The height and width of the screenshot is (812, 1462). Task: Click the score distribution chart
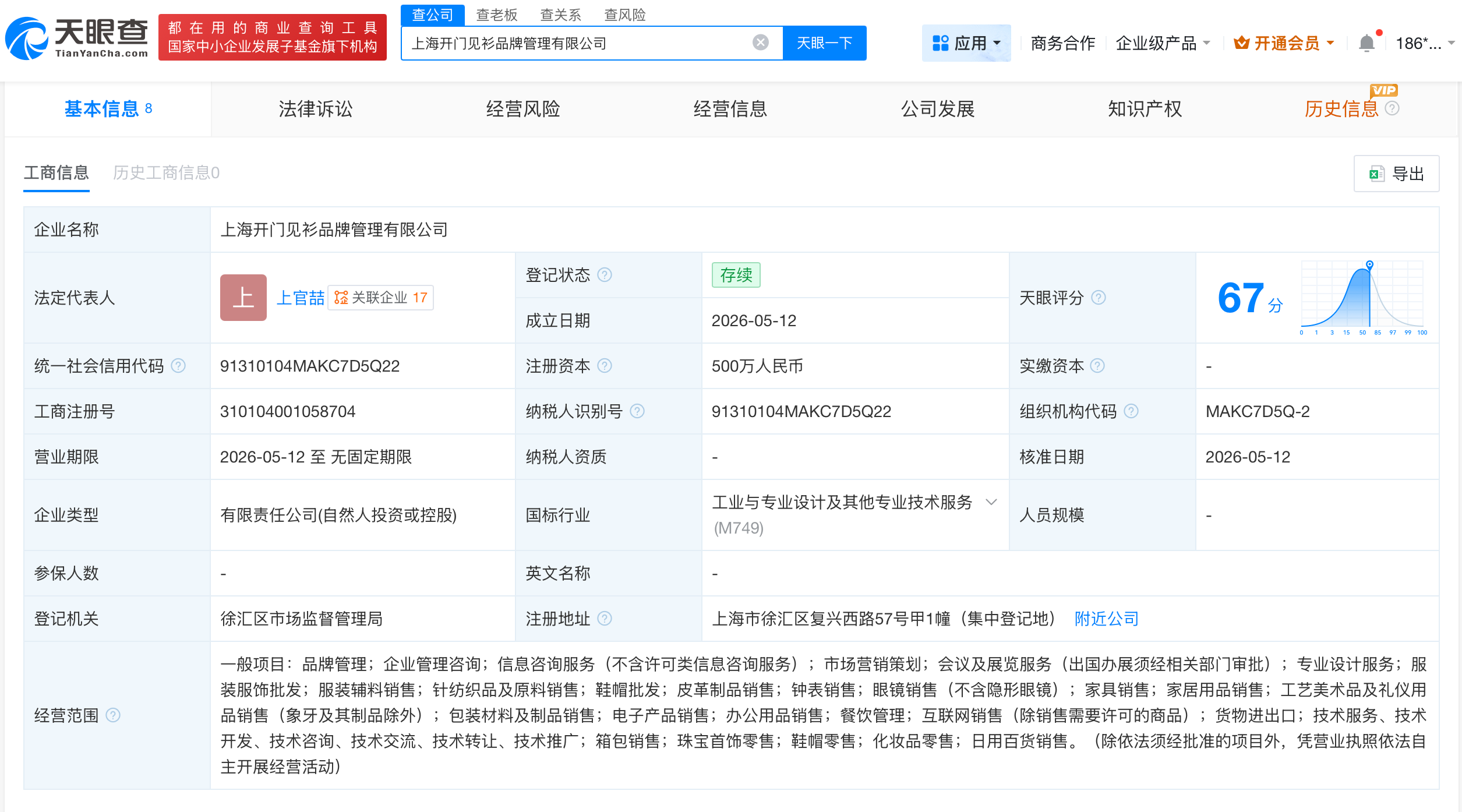(1364, 298)
